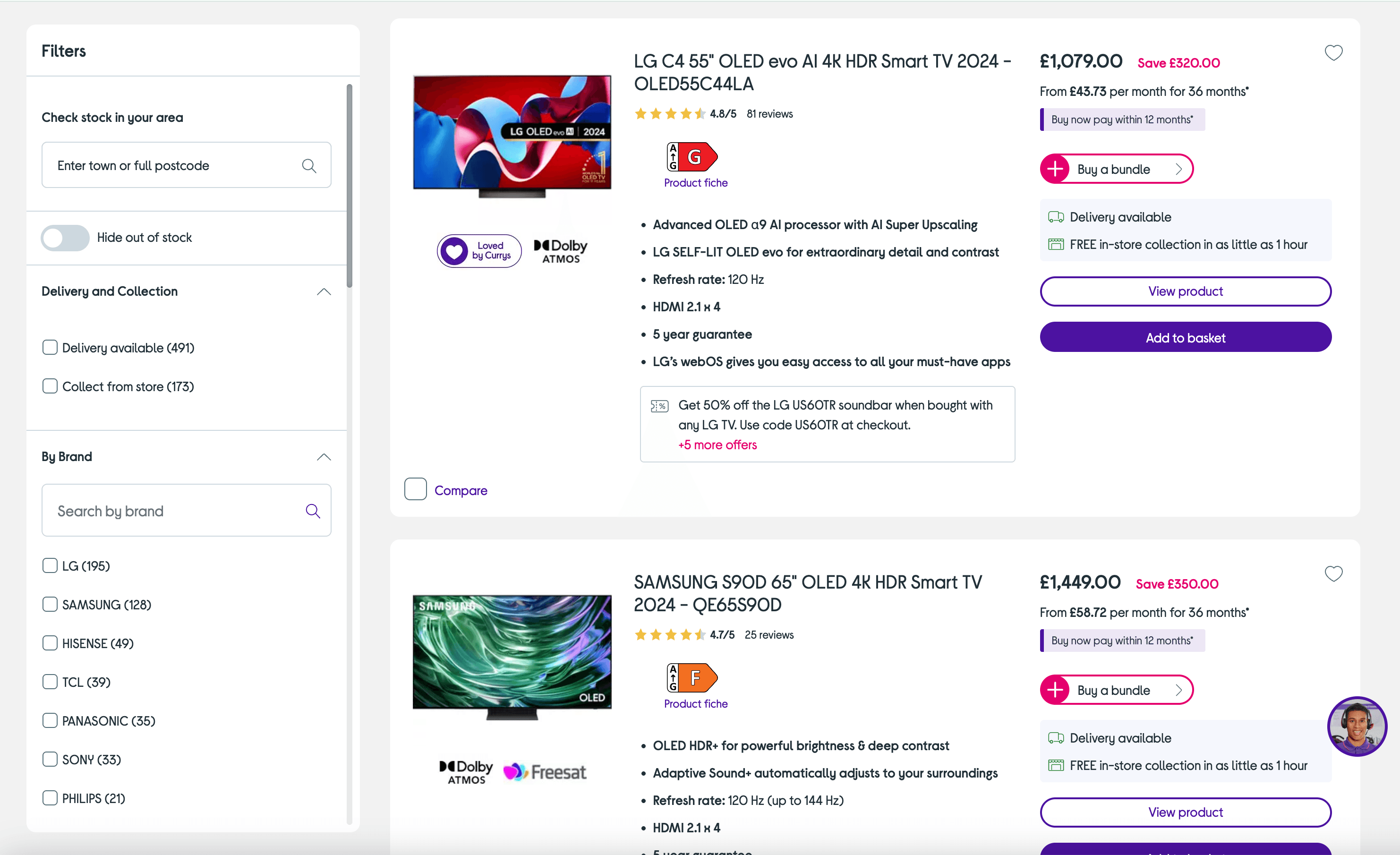This screenshot has height=855, width=1400.
Task: Add the LG C4 TV to basket
Action: click(x=1185, y=337)
